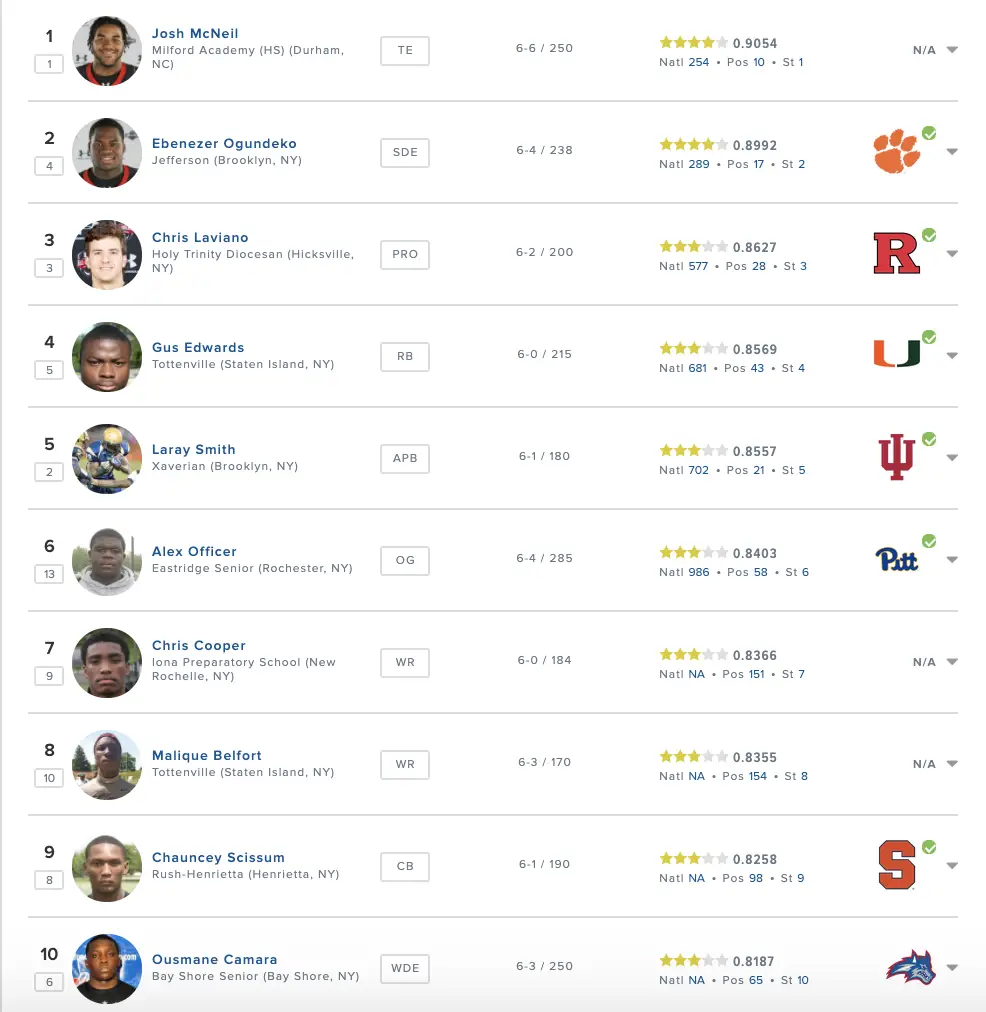The image size is (986, 1012).
Task: Click the Syracuse S logo
Action: (x=897, y=865)
